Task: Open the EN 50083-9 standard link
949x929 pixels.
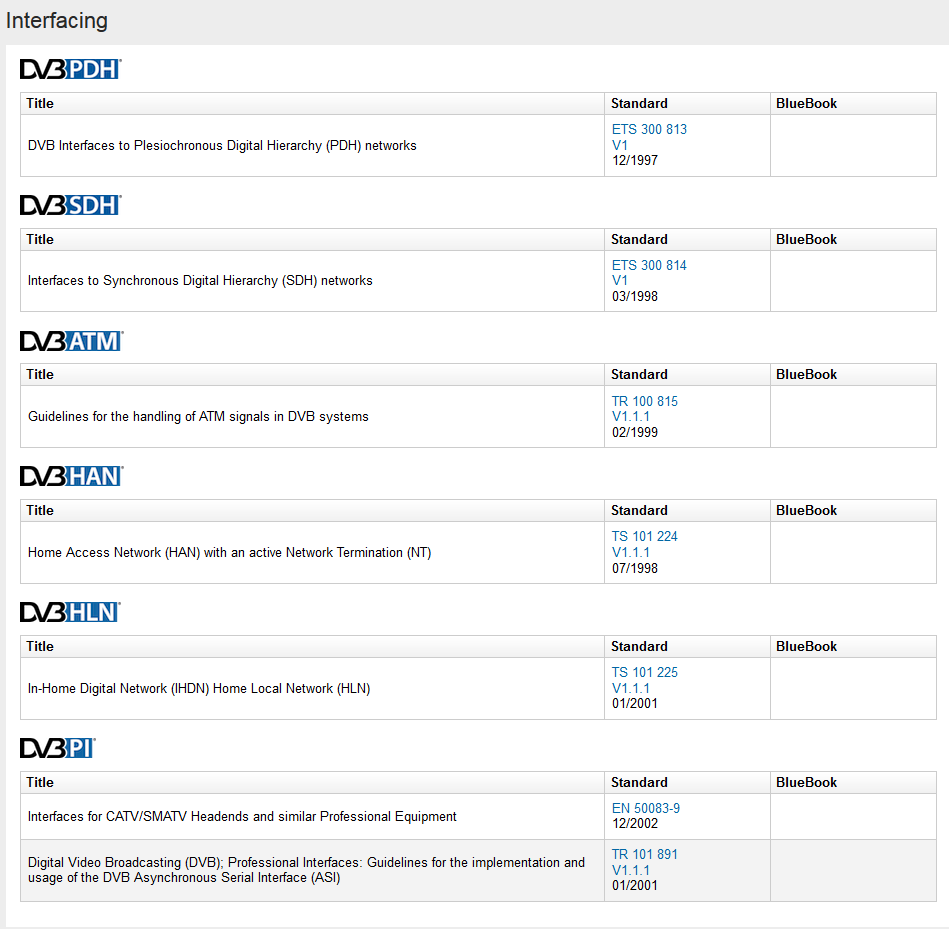Action: (x=645, y=808)
